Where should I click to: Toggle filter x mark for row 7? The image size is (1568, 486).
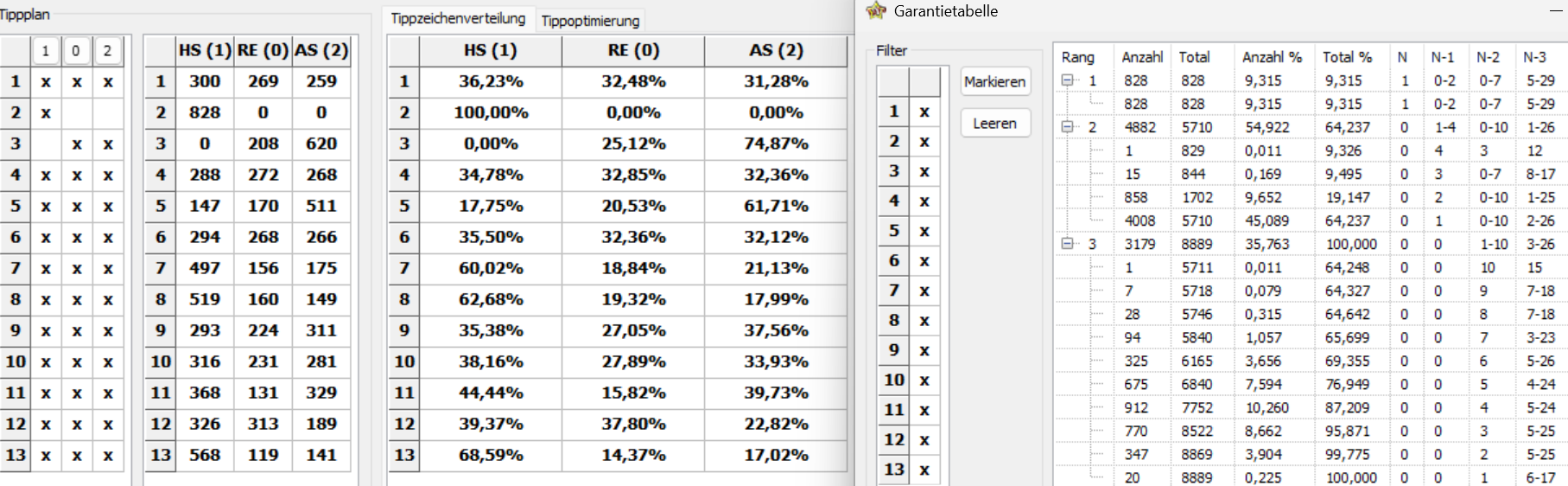pyautogui.click(x=924, y=291)
